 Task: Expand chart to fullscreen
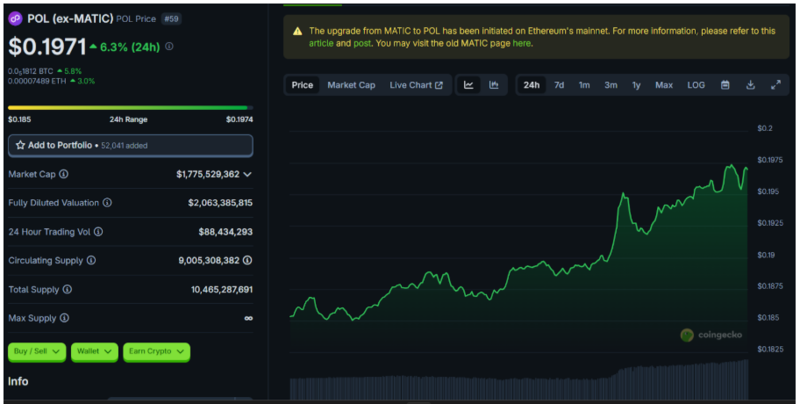pyautogui.click(x=775, y=85)
